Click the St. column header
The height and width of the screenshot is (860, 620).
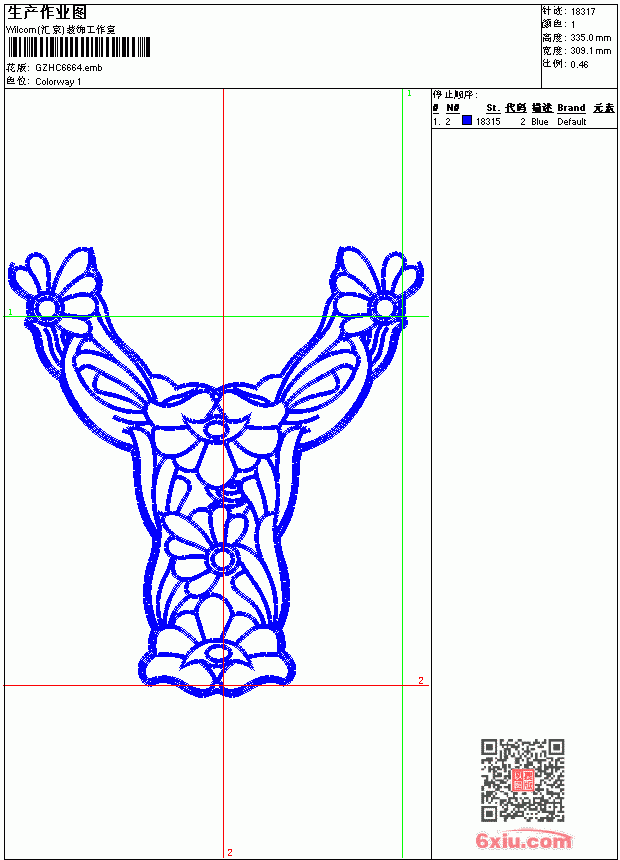click(x=493, y=108)
